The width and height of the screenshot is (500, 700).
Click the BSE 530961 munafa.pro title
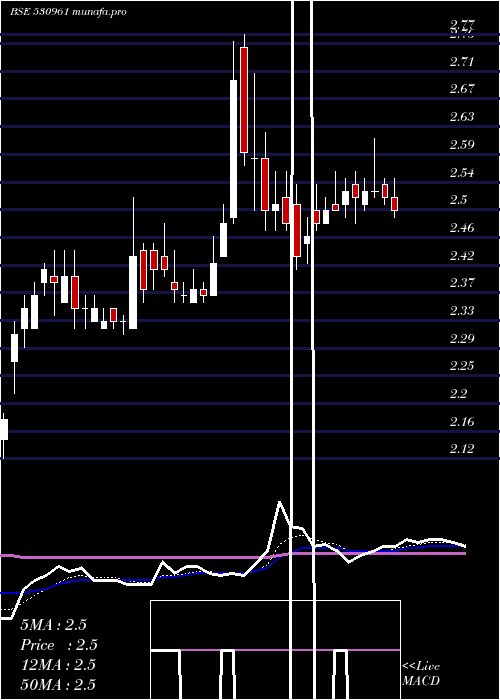68,12
